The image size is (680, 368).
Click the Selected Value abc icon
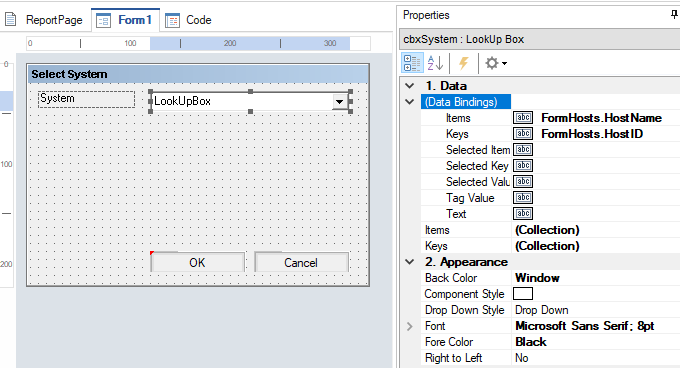click(x=523, y=182)
